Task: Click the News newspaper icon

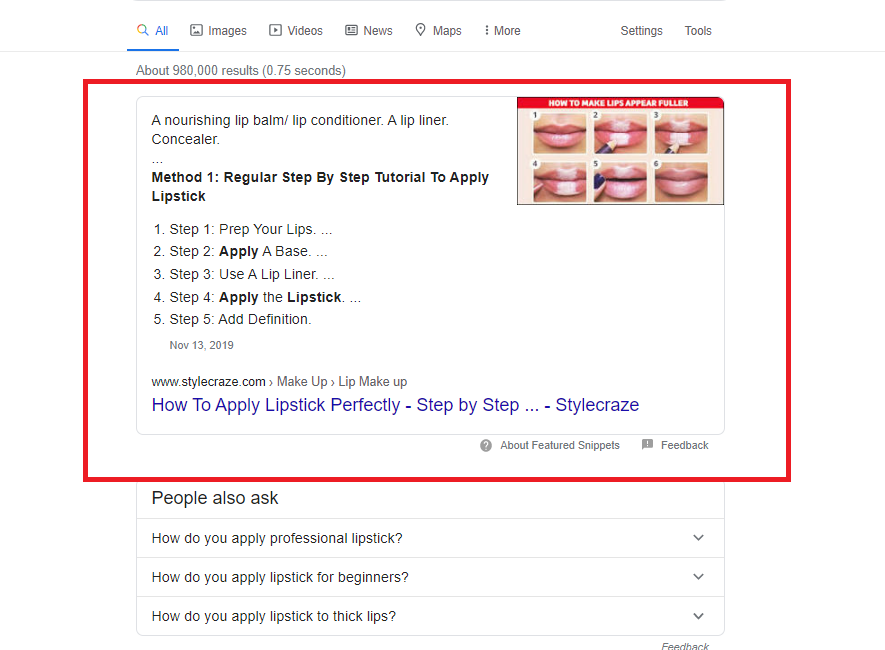Action: [x=351, y=30]
